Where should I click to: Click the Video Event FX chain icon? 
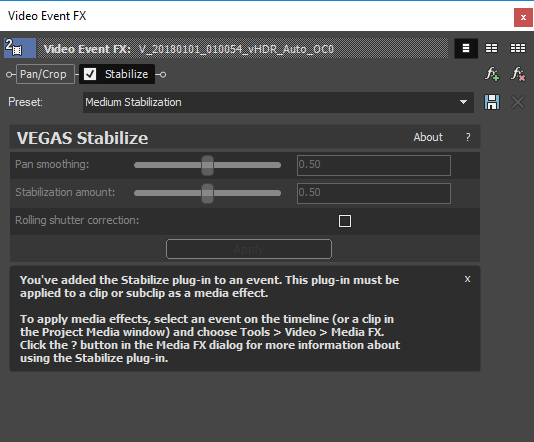[x=20, y=48]
